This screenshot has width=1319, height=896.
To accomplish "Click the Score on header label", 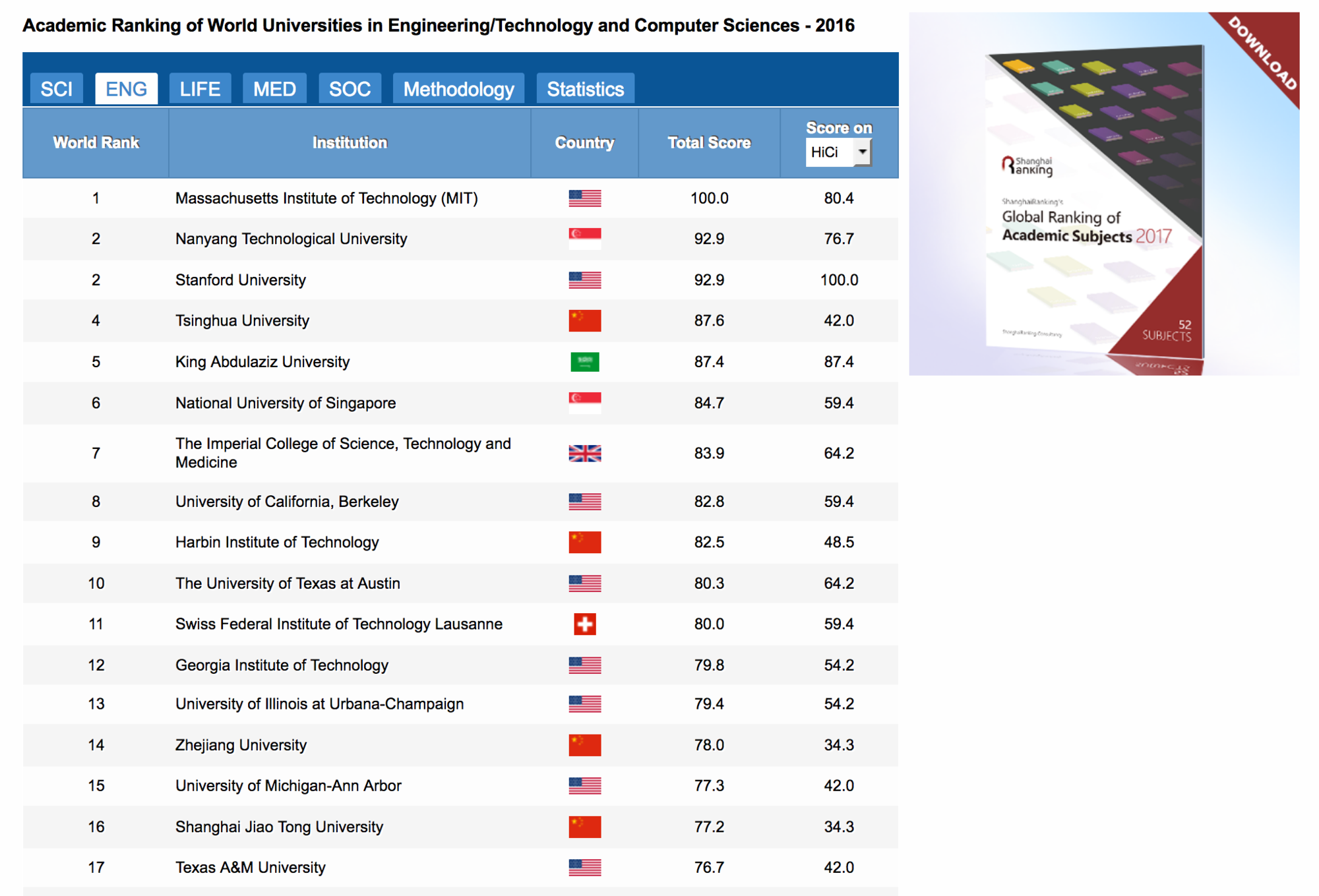I will [839, 128].
